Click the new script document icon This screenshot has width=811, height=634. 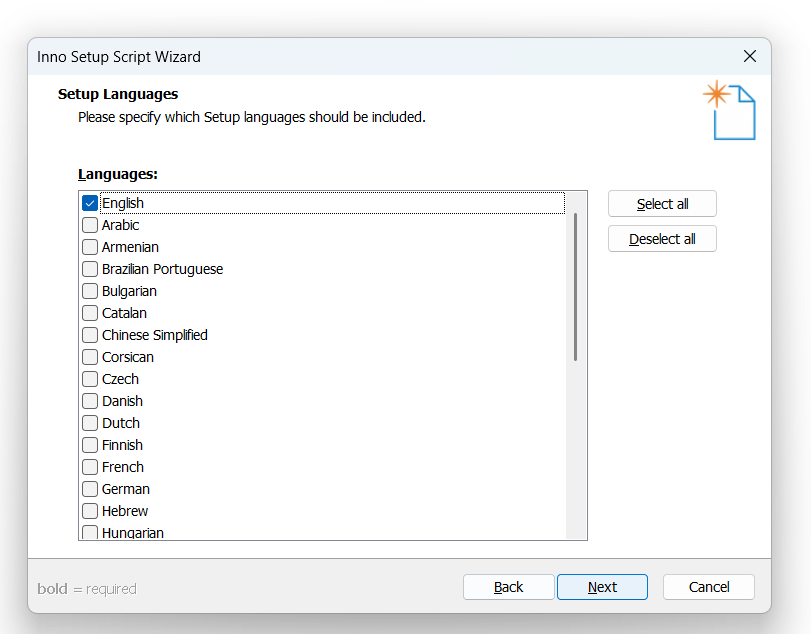click(729, 111)
